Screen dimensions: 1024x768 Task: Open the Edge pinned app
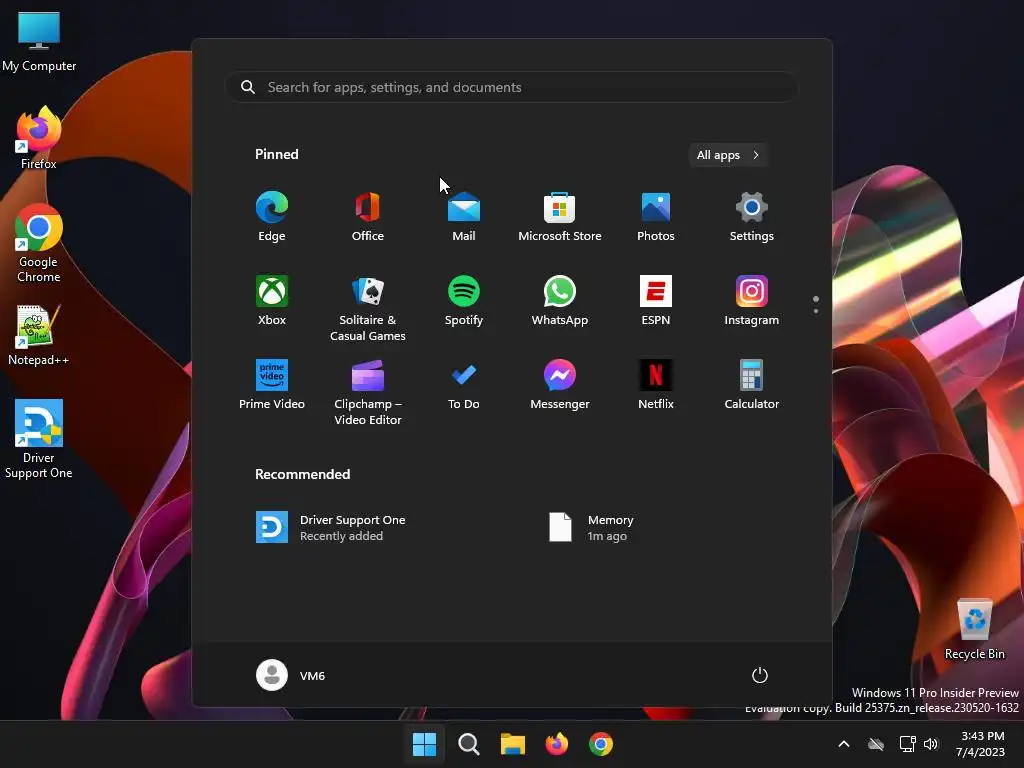(x=272, y=217)
